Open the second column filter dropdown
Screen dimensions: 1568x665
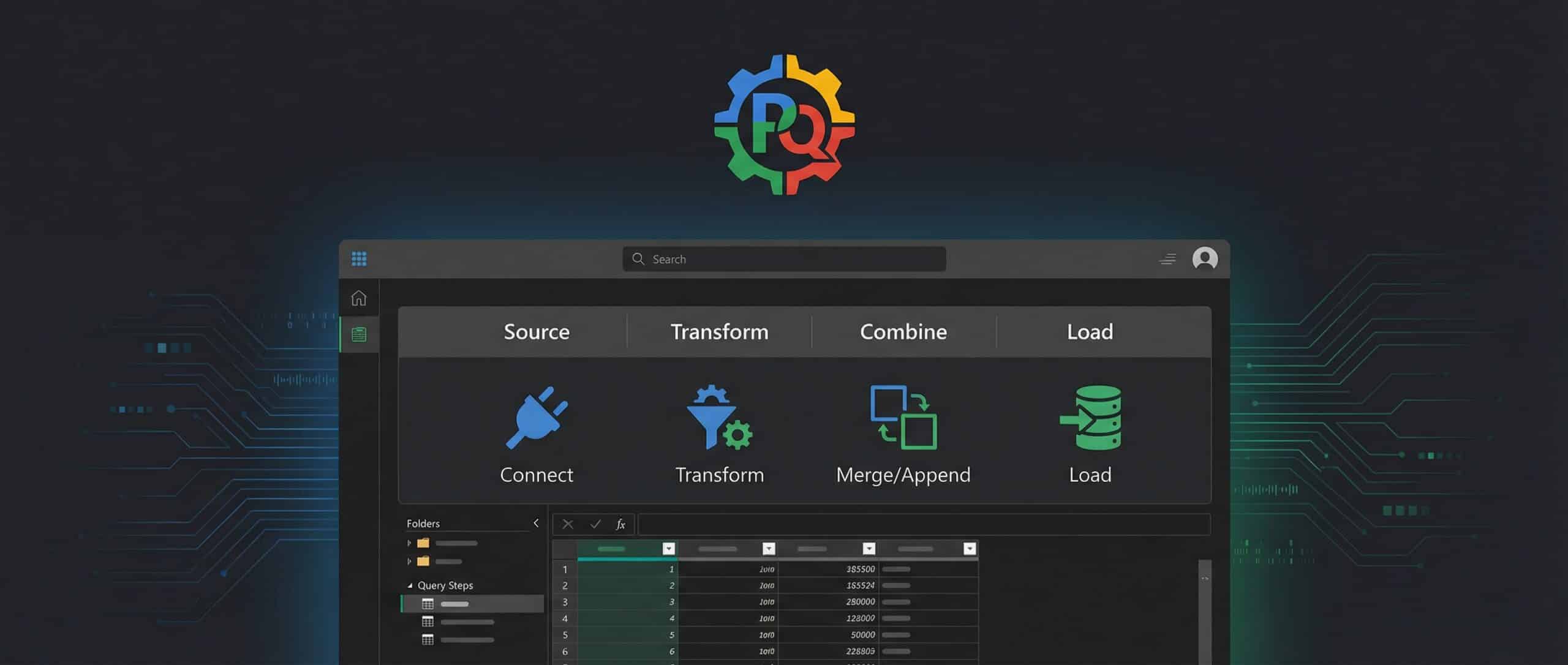pos(769,549)
